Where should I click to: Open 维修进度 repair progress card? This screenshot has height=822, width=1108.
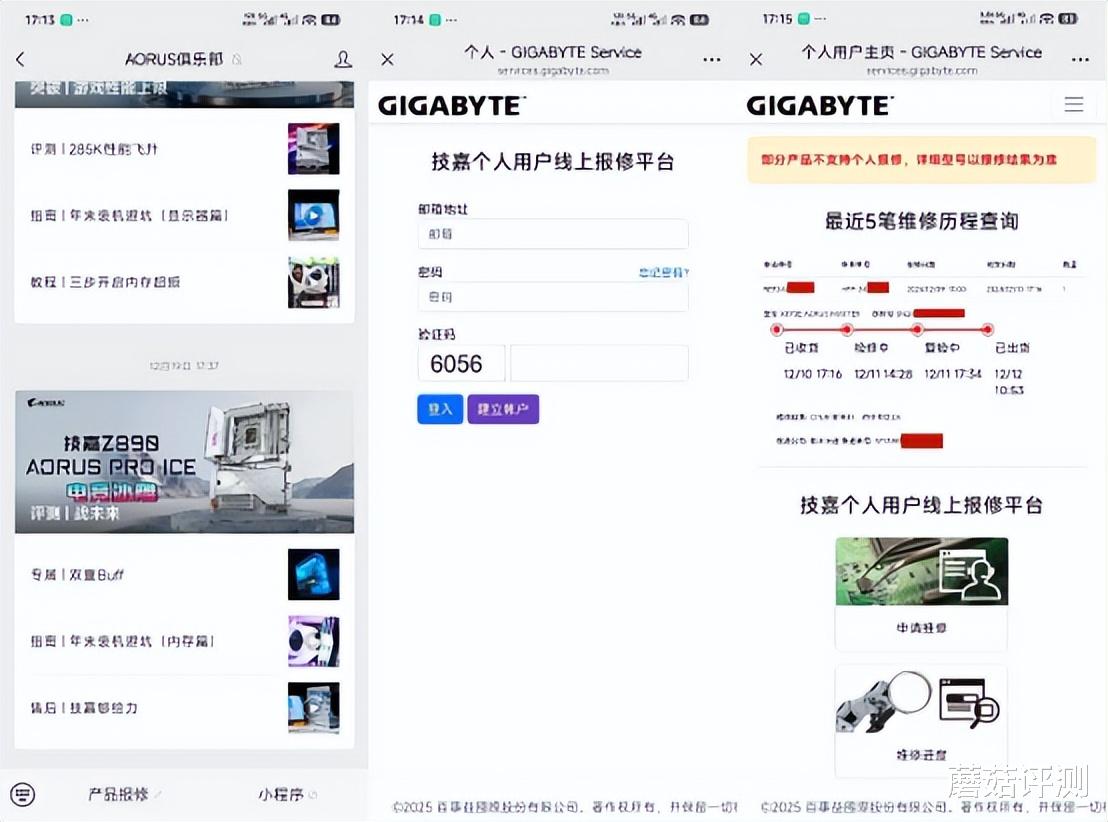coord(921,721)
